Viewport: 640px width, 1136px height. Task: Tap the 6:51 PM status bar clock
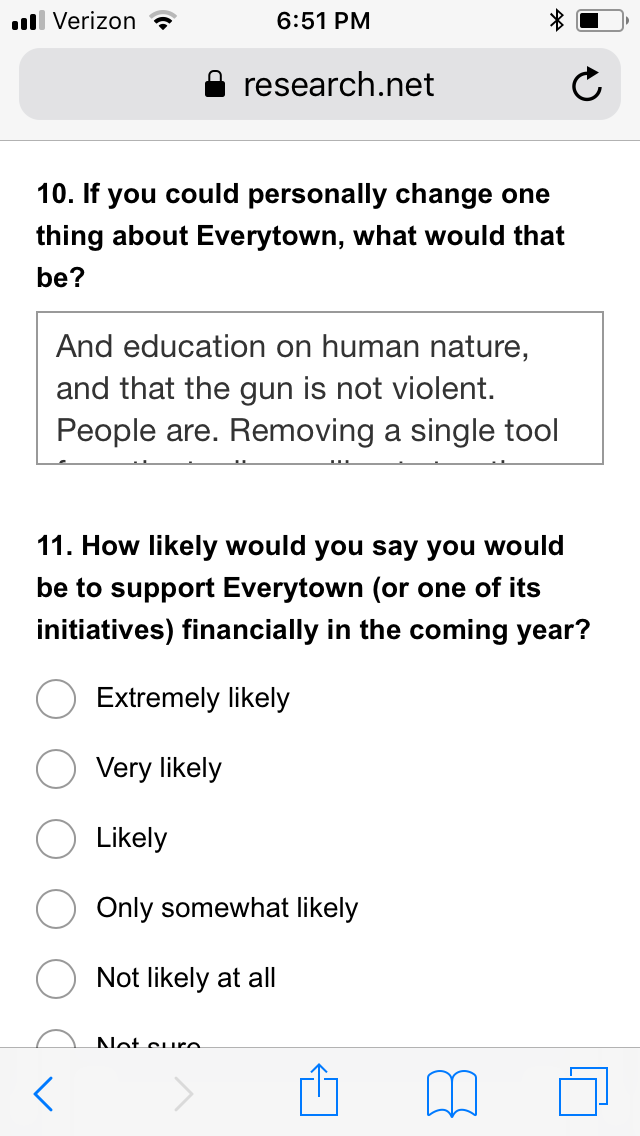coord(323,21)
